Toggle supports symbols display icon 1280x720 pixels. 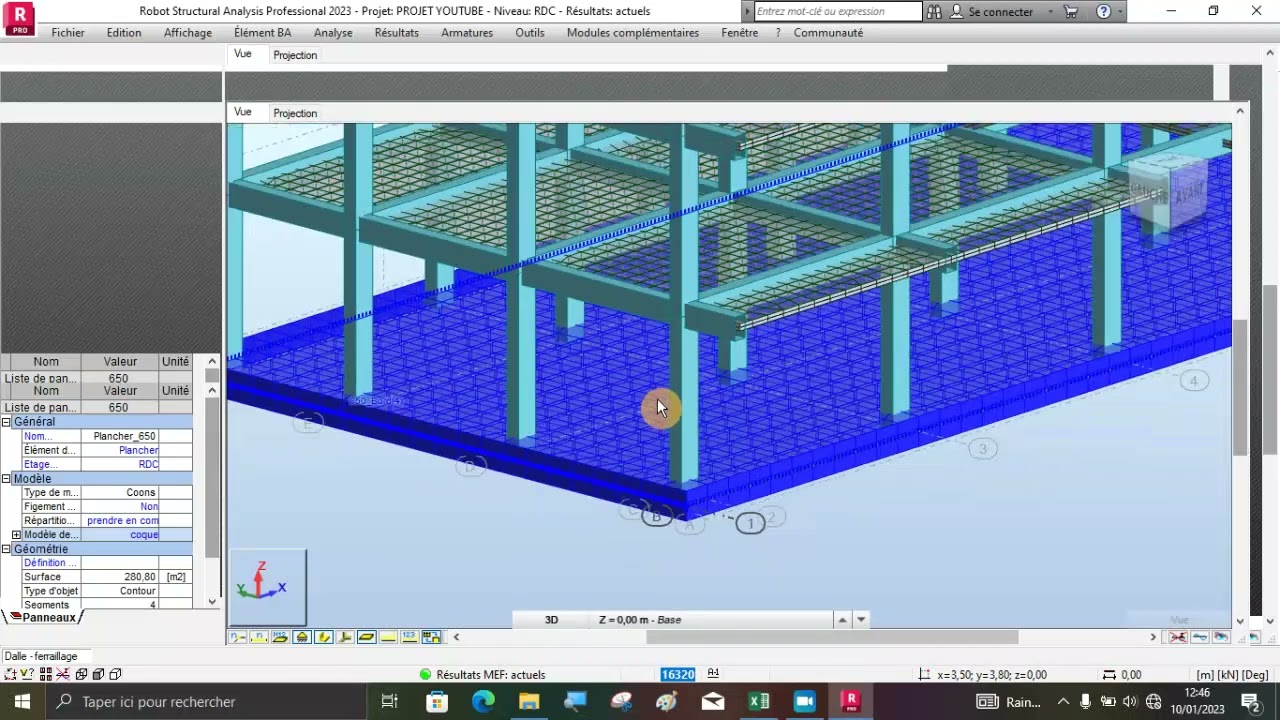(x=302, y=637)
